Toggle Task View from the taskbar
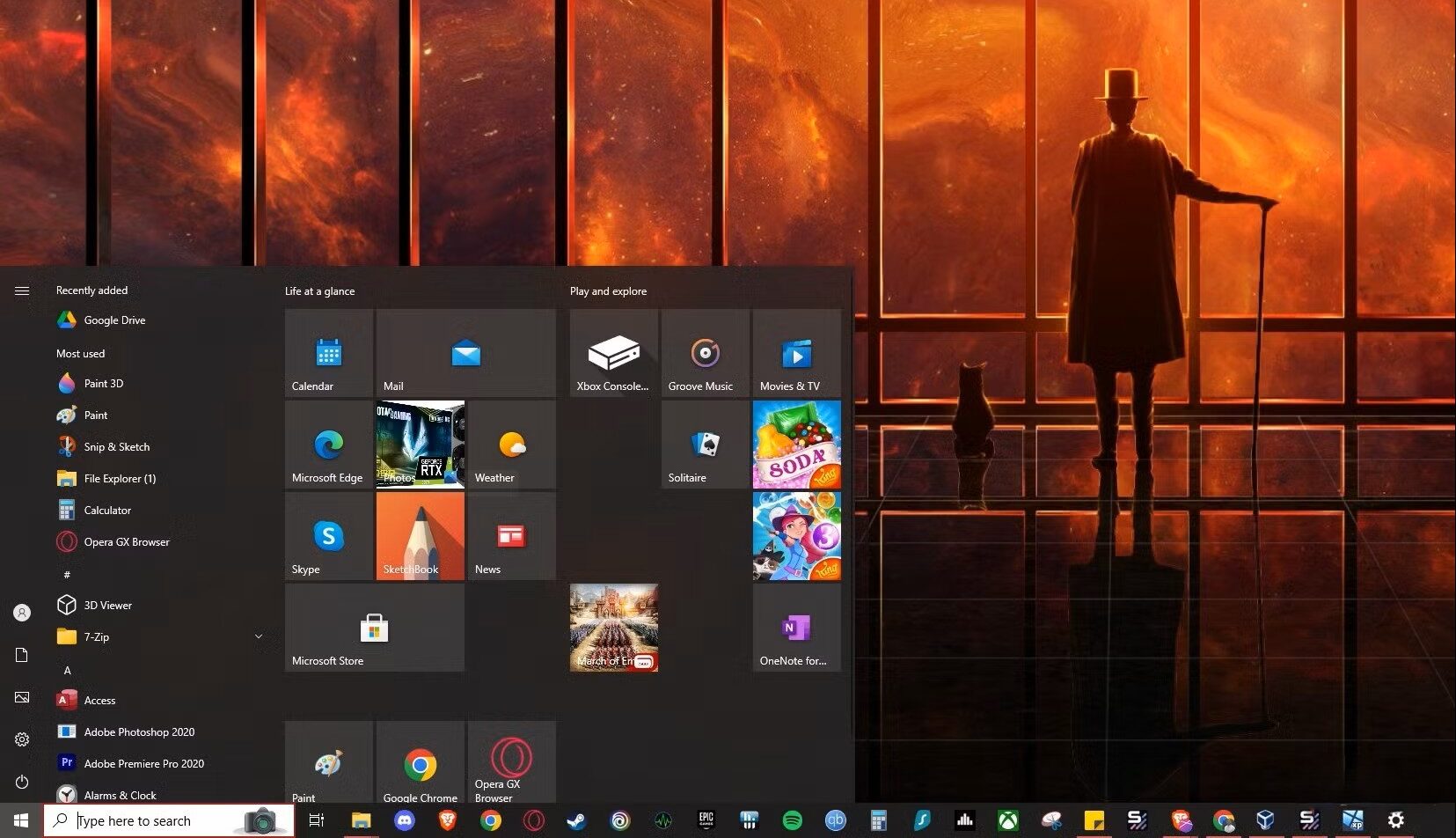 317,820
